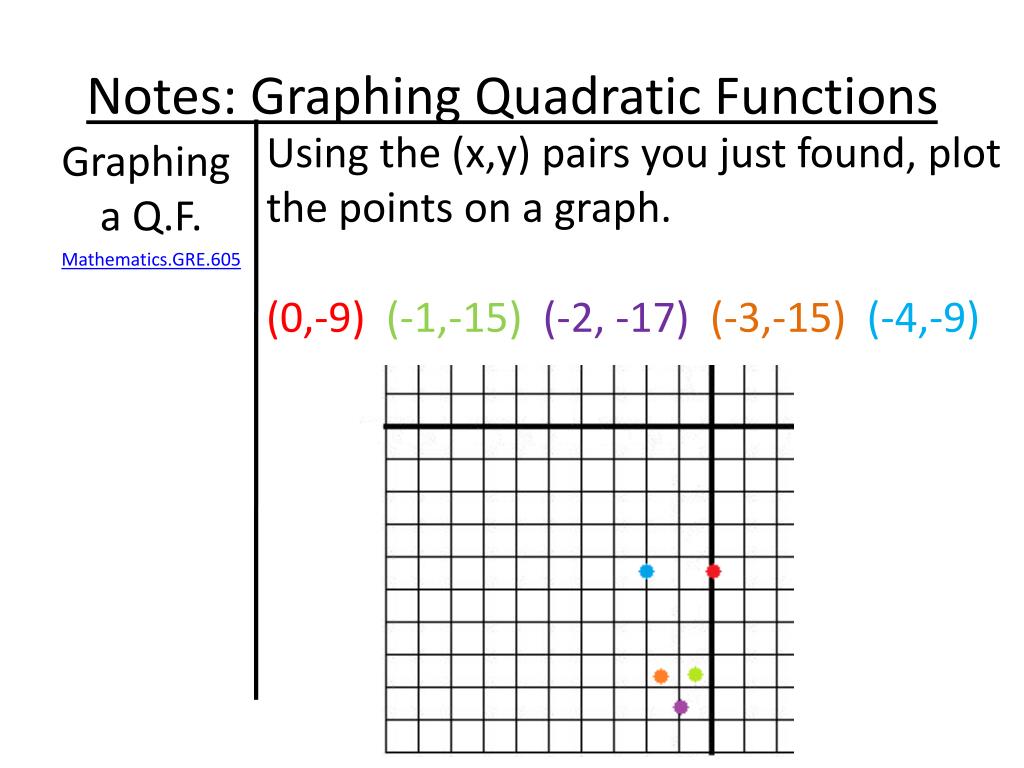Click the bold horizontal x-axis on the graph
Image resolution: width=1024 pixels, height=768 pixels.
pyautogui.click(x=550, y=427)
